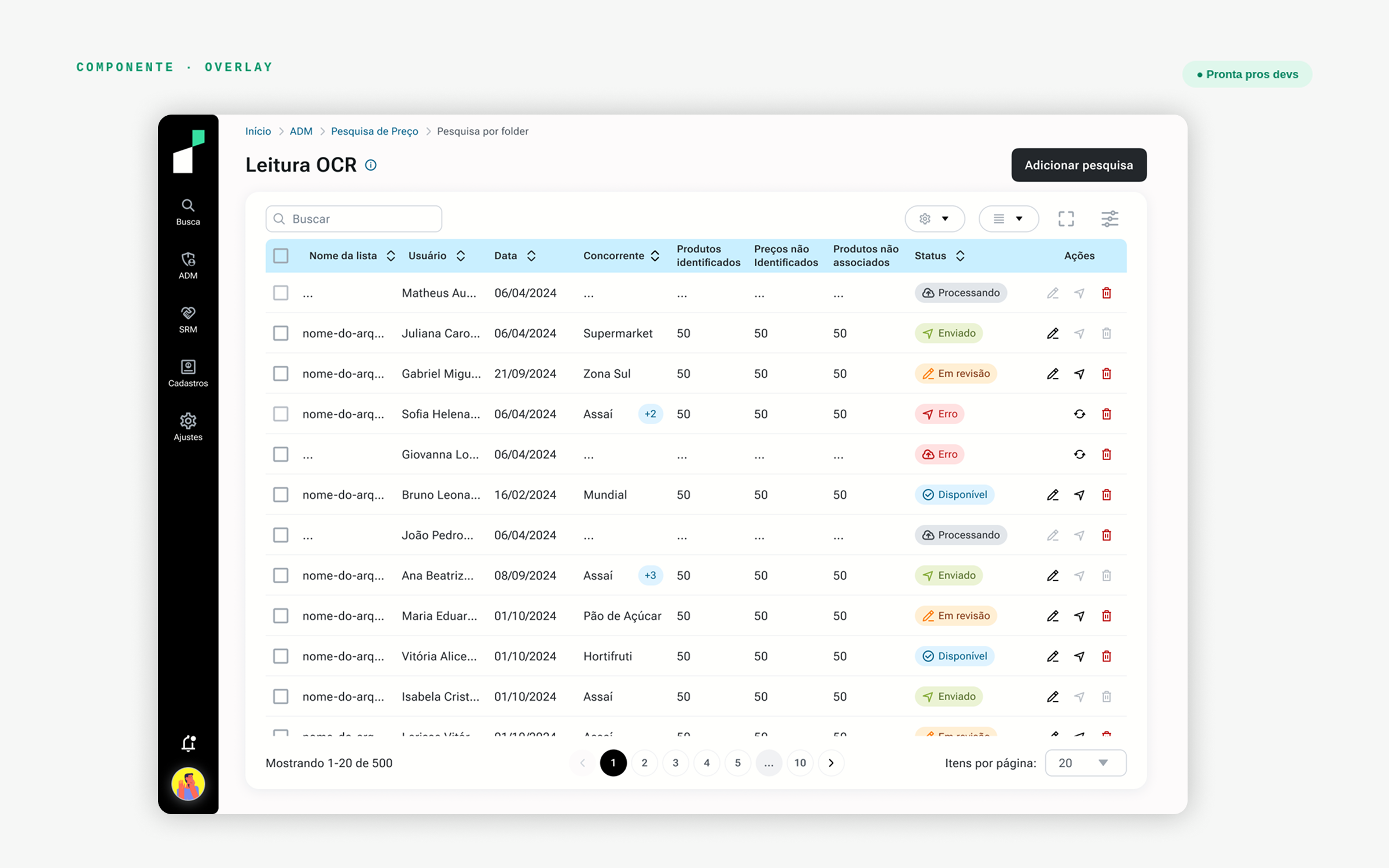Check the Bruno Leona... row checkbox
The height and width of the screenshot is (868, 1389).
(x=281, y=495)
